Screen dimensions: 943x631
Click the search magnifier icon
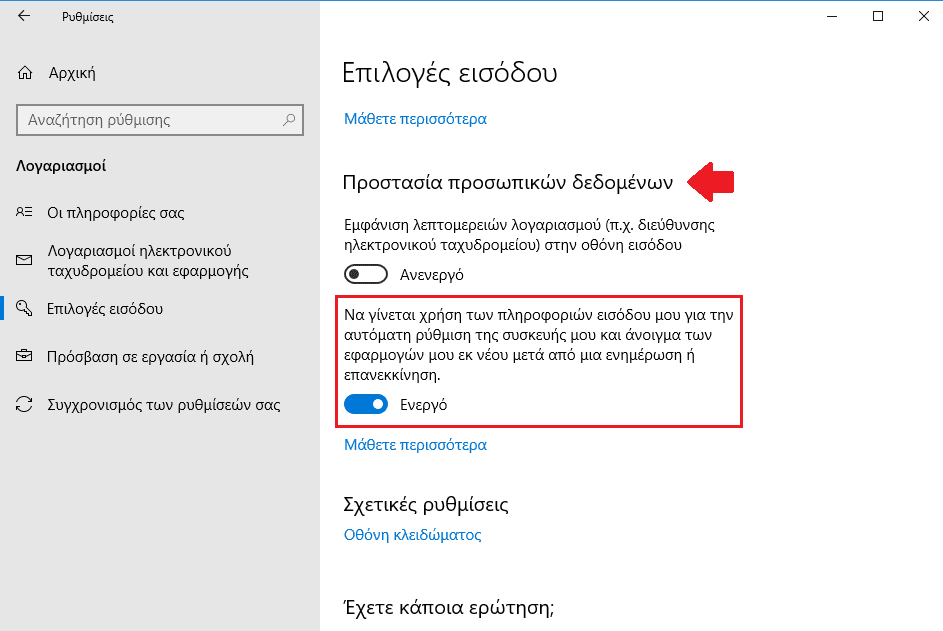pos(289,120)
